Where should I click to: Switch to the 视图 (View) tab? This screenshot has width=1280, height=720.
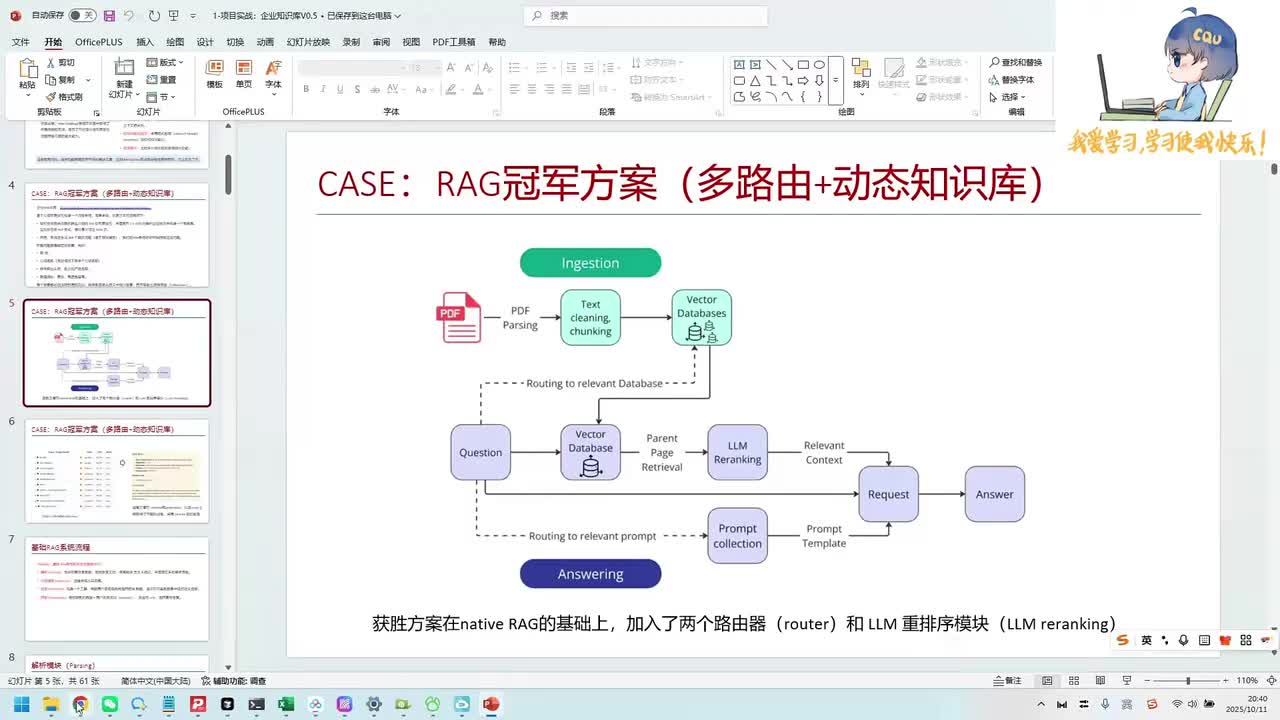(411, 42)
